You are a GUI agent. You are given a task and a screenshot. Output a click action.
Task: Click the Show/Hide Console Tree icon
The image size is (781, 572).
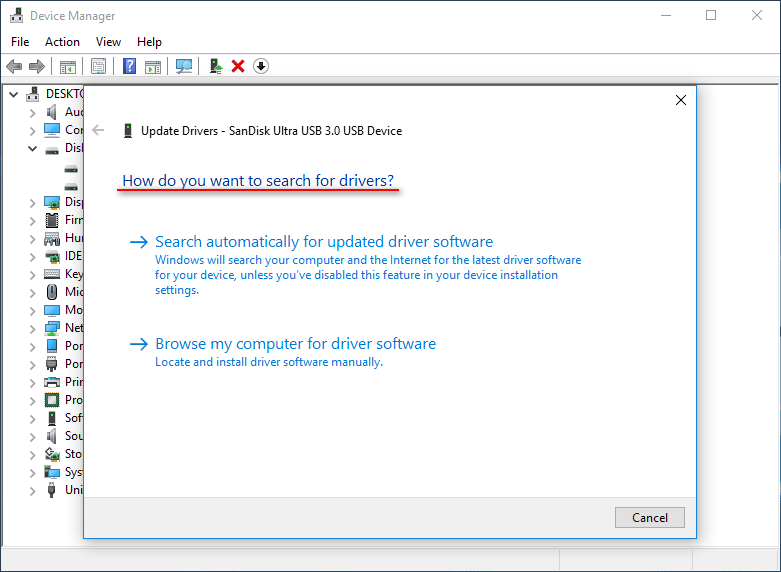68,66
